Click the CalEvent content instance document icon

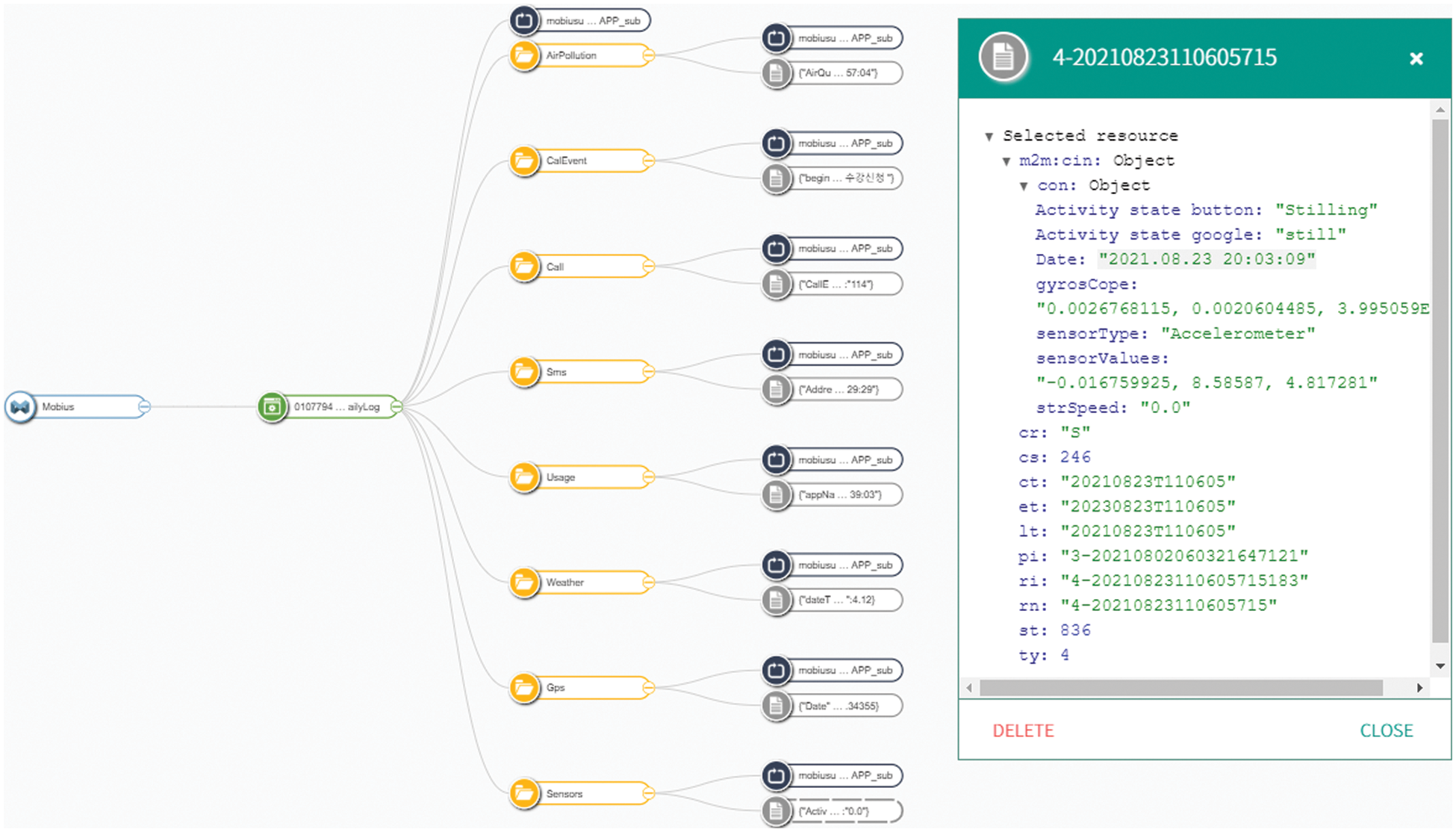point(777,178)
